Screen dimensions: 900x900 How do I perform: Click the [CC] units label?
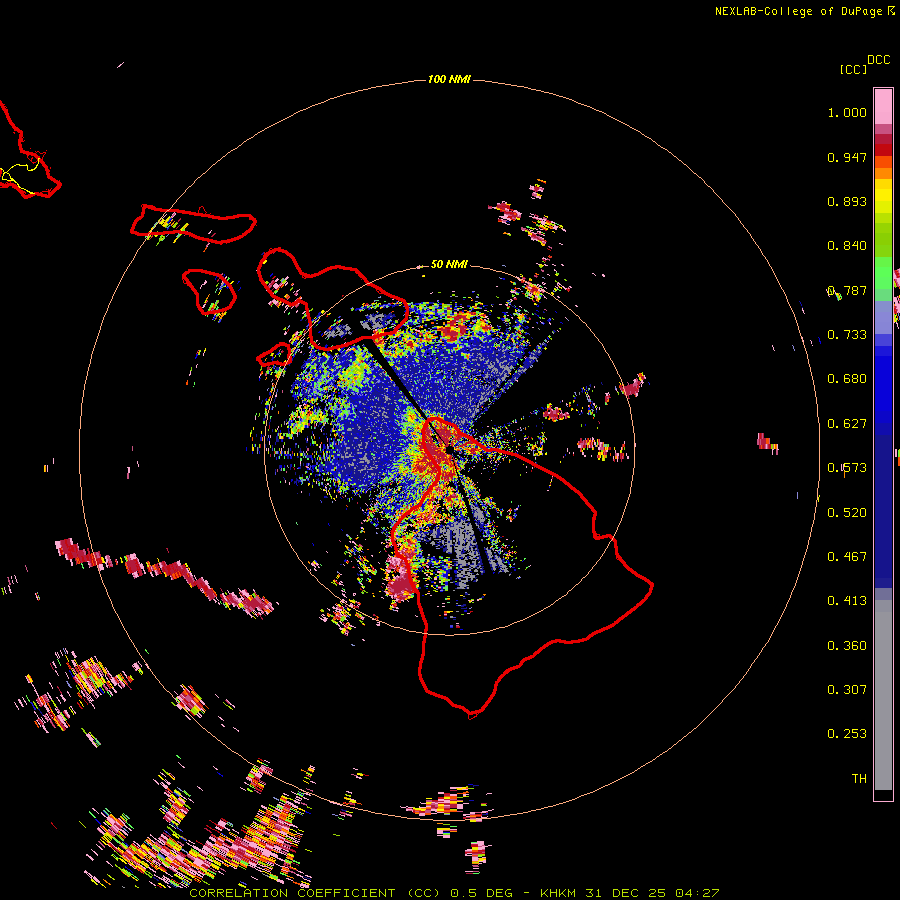click(853, 69)
